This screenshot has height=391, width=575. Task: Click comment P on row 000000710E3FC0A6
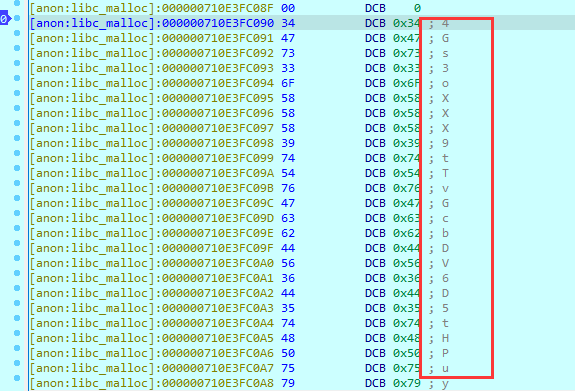coord(445,353)
